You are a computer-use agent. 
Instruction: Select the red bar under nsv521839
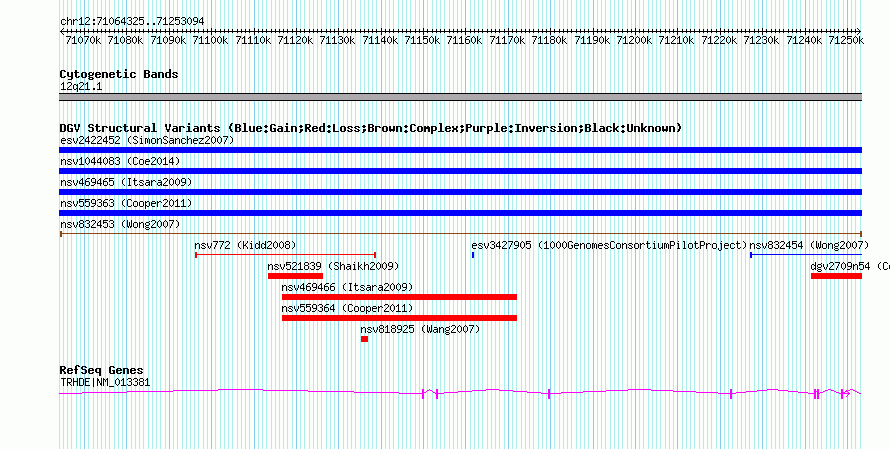pos(295,276)
